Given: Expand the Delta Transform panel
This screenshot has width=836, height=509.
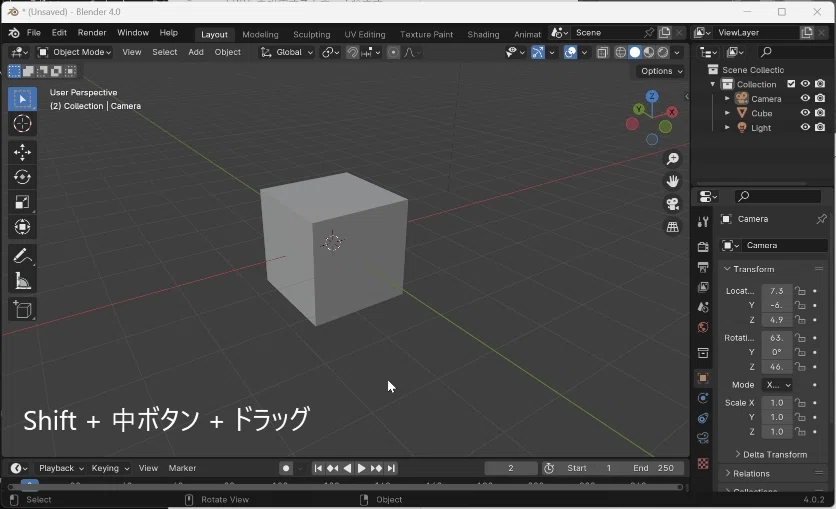Looking at the screenshot, I should click(x=774, y=454).
